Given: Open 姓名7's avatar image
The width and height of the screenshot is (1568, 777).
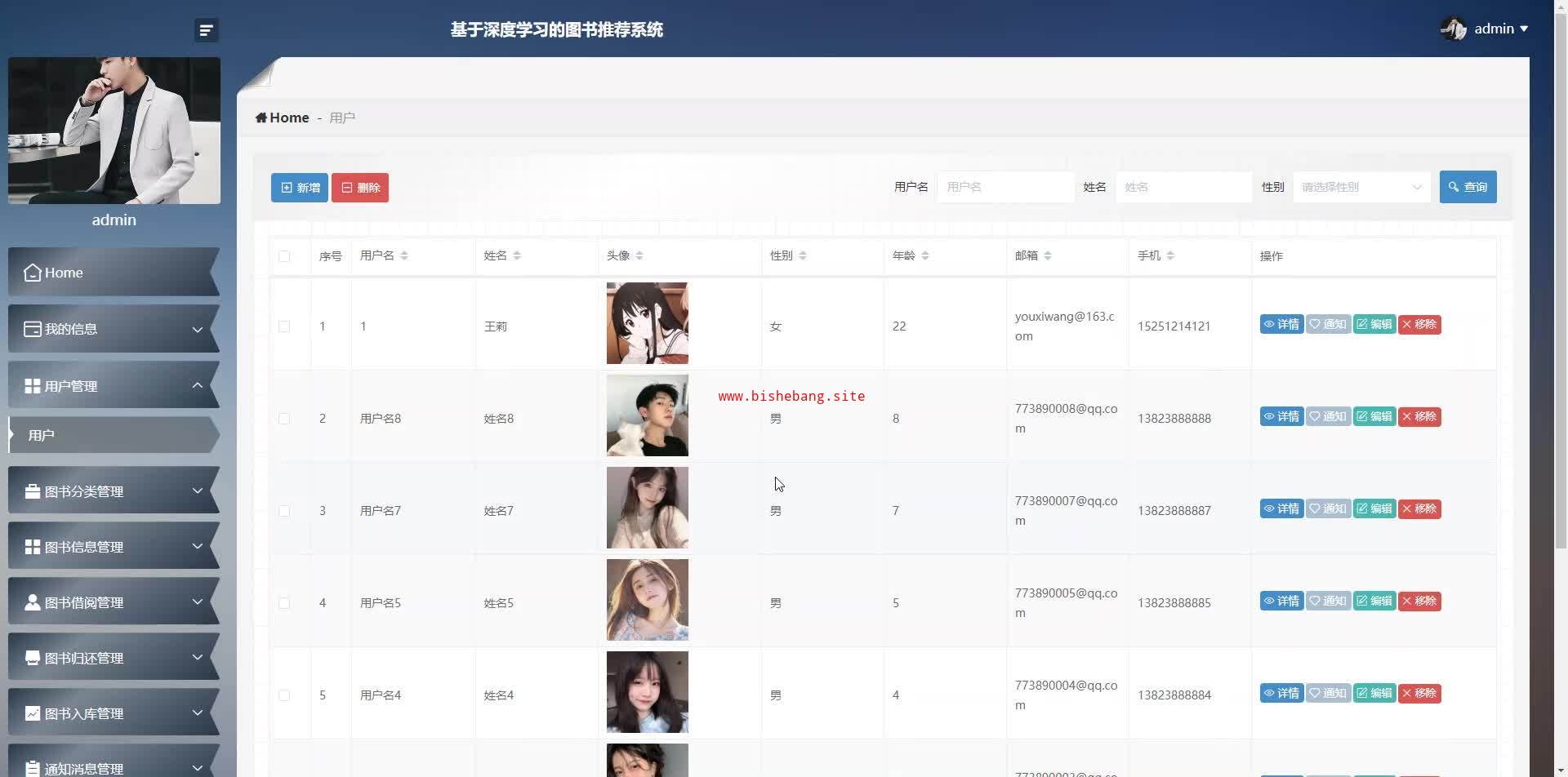Looking at the screenshot, I should click(x=648, y=508).
